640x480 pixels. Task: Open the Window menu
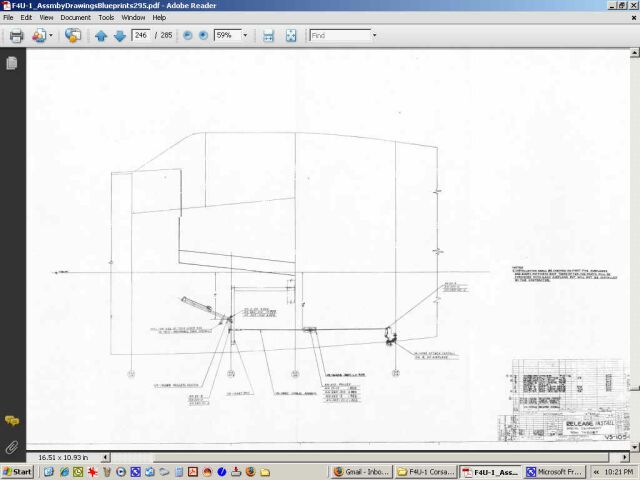133,18
